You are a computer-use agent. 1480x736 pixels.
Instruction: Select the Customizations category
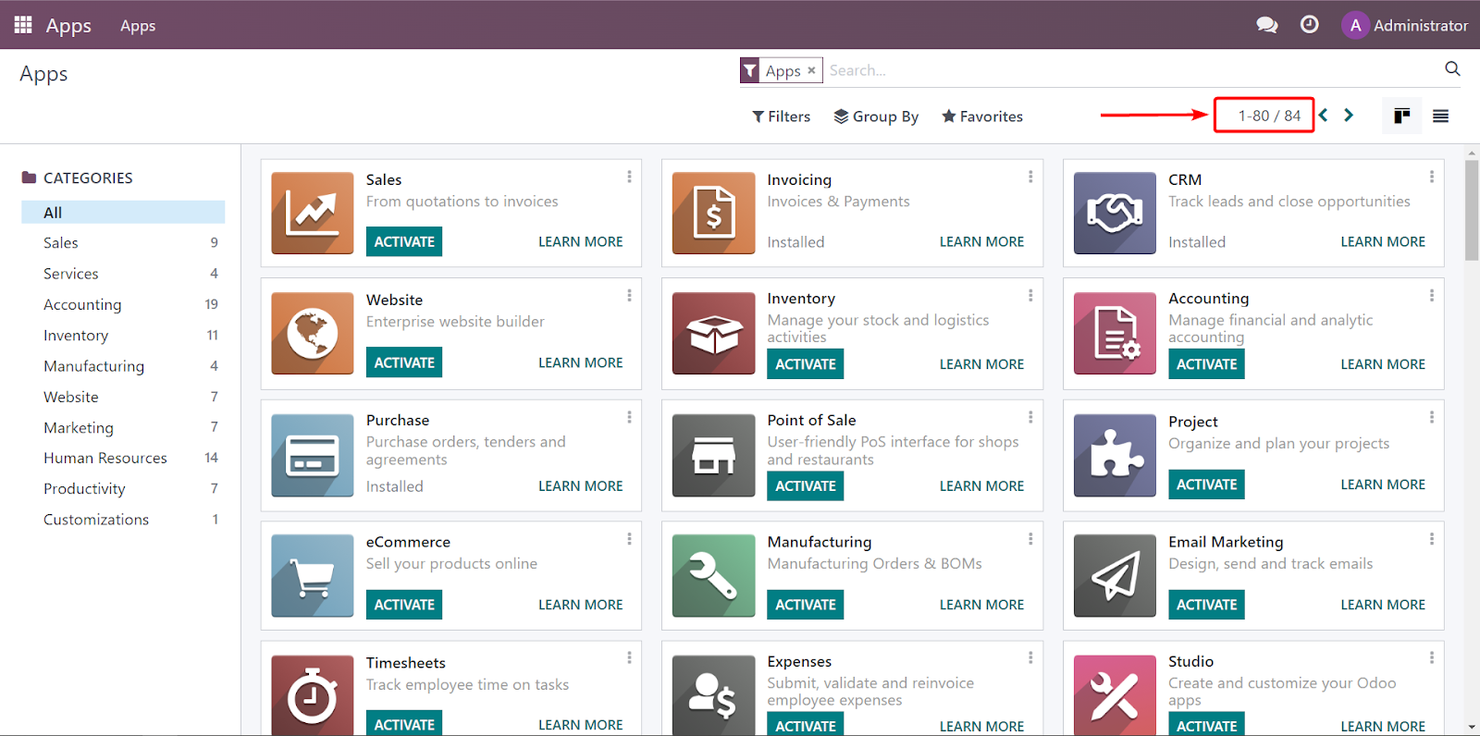point(123,520)
